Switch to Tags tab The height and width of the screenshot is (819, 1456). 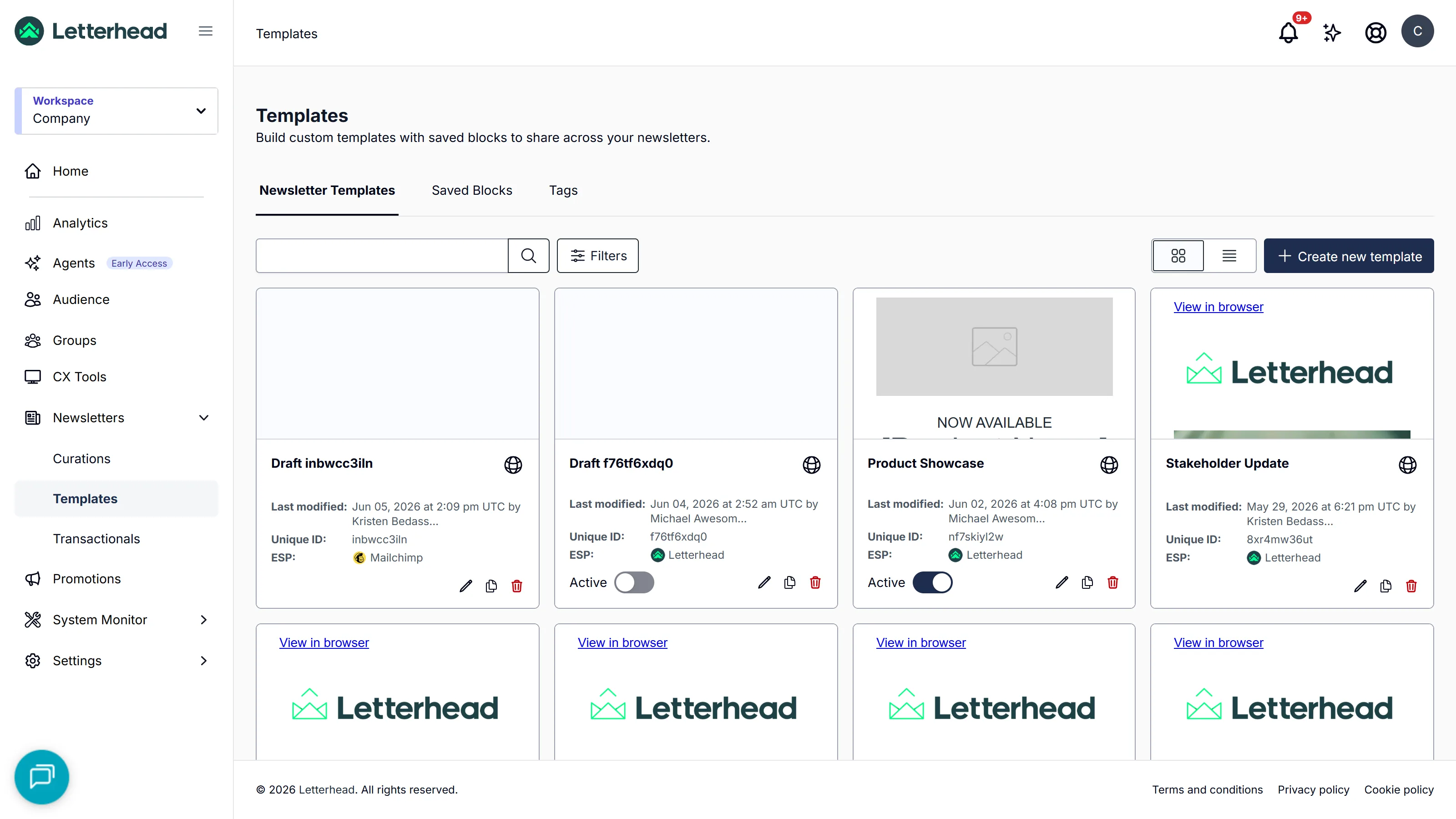tap(563, 191)
